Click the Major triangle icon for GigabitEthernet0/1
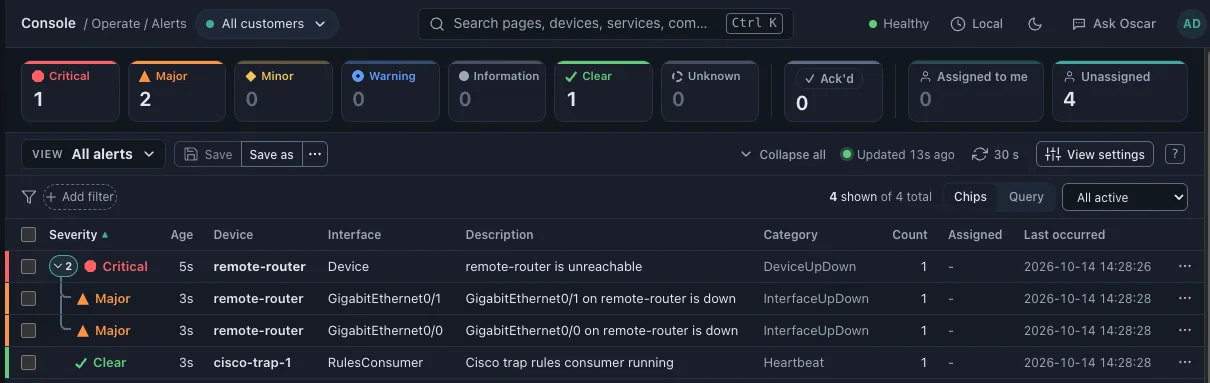The image size is (1210, 383). coord(84,298)
